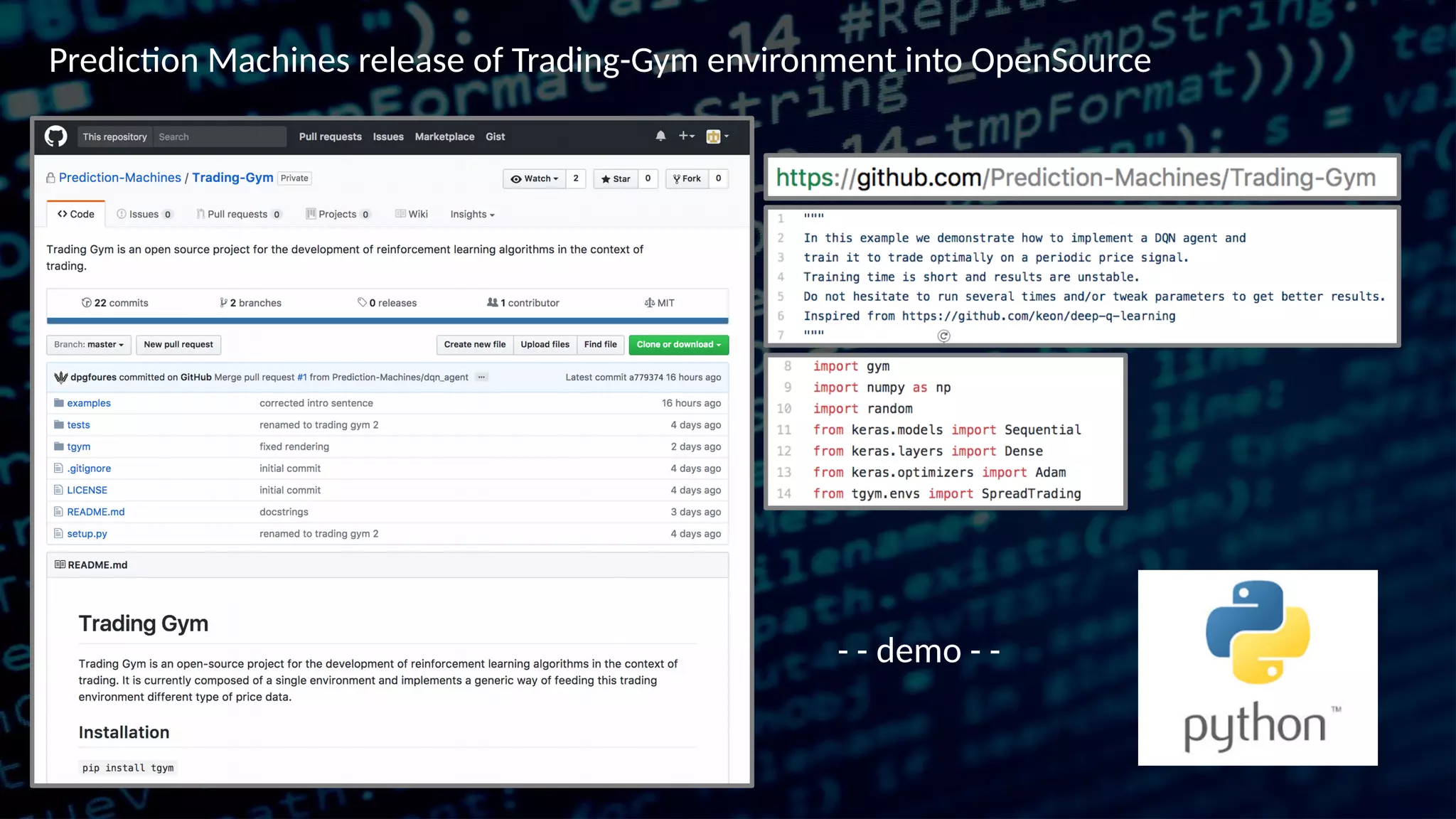
Task: Open the user avatar menu
Action: (x=717, y=136)
